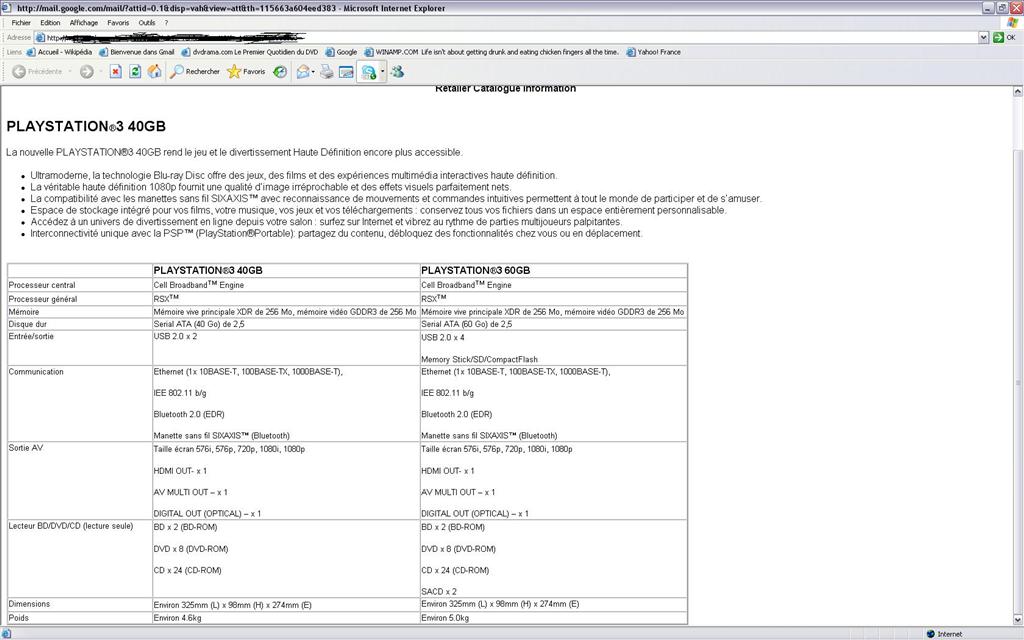Click the IE icon in the title bar
The width and height of the screenshot is (1024, 640).
8,8
